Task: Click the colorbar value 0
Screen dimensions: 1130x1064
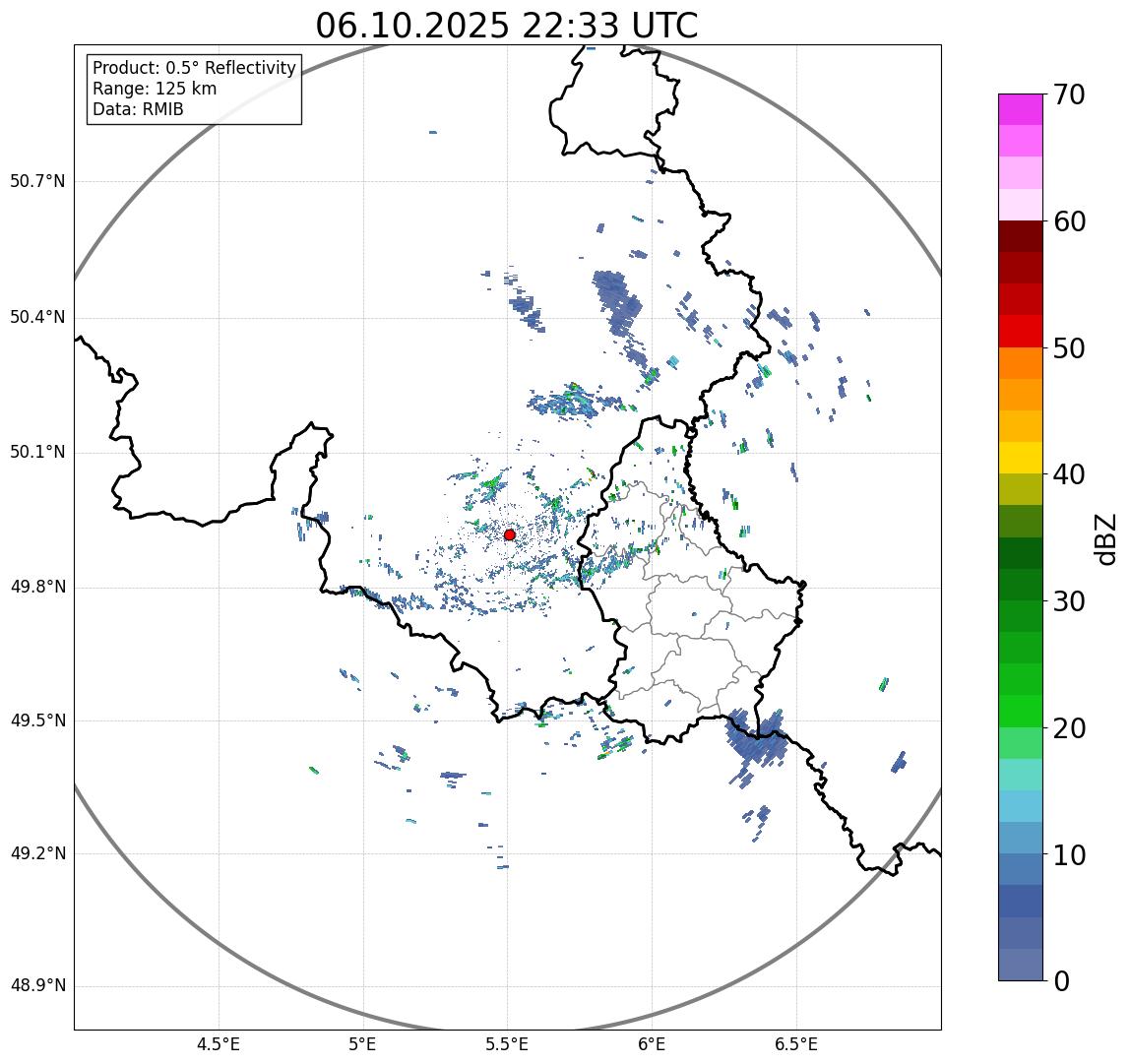Action: [1061, 982]
